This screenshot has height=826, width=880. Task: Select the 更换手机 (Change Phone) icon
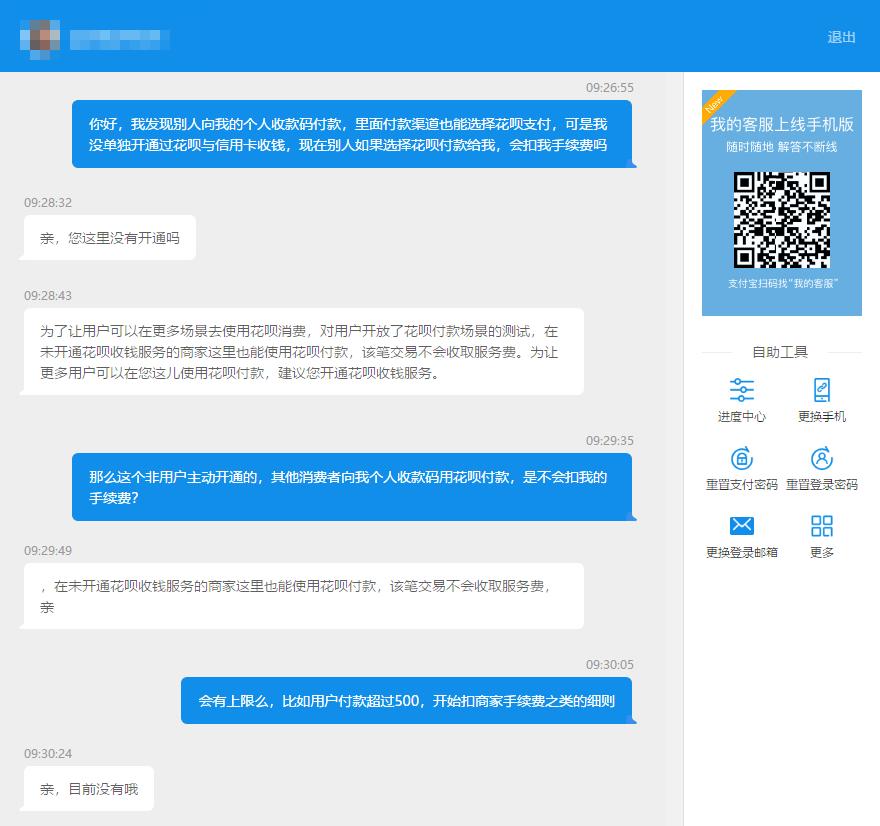point(822,399)
